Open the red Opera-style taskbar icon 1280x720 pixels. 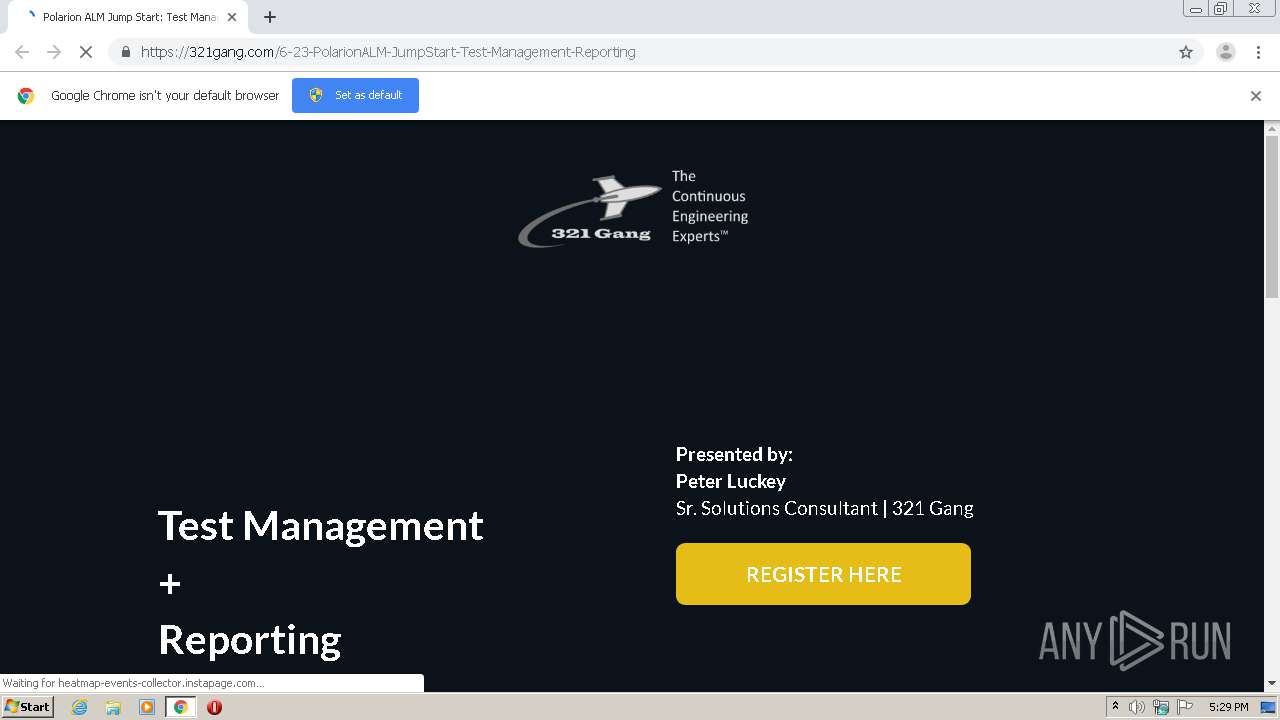pos(214,707)
